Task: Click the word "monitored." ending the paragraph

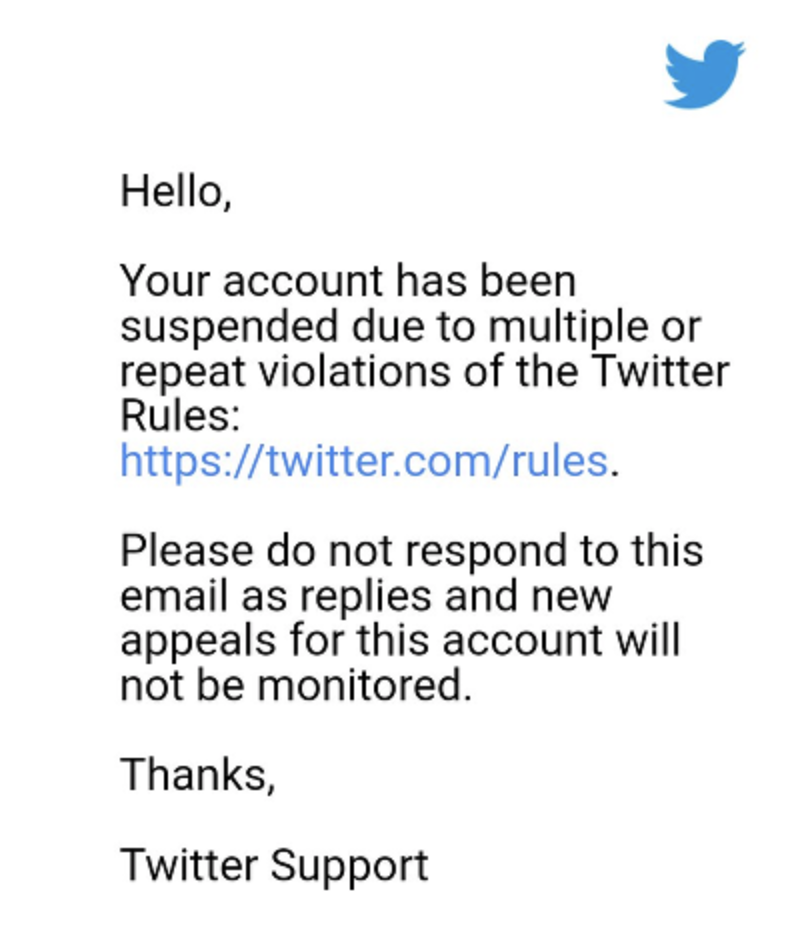Action: 365,686
